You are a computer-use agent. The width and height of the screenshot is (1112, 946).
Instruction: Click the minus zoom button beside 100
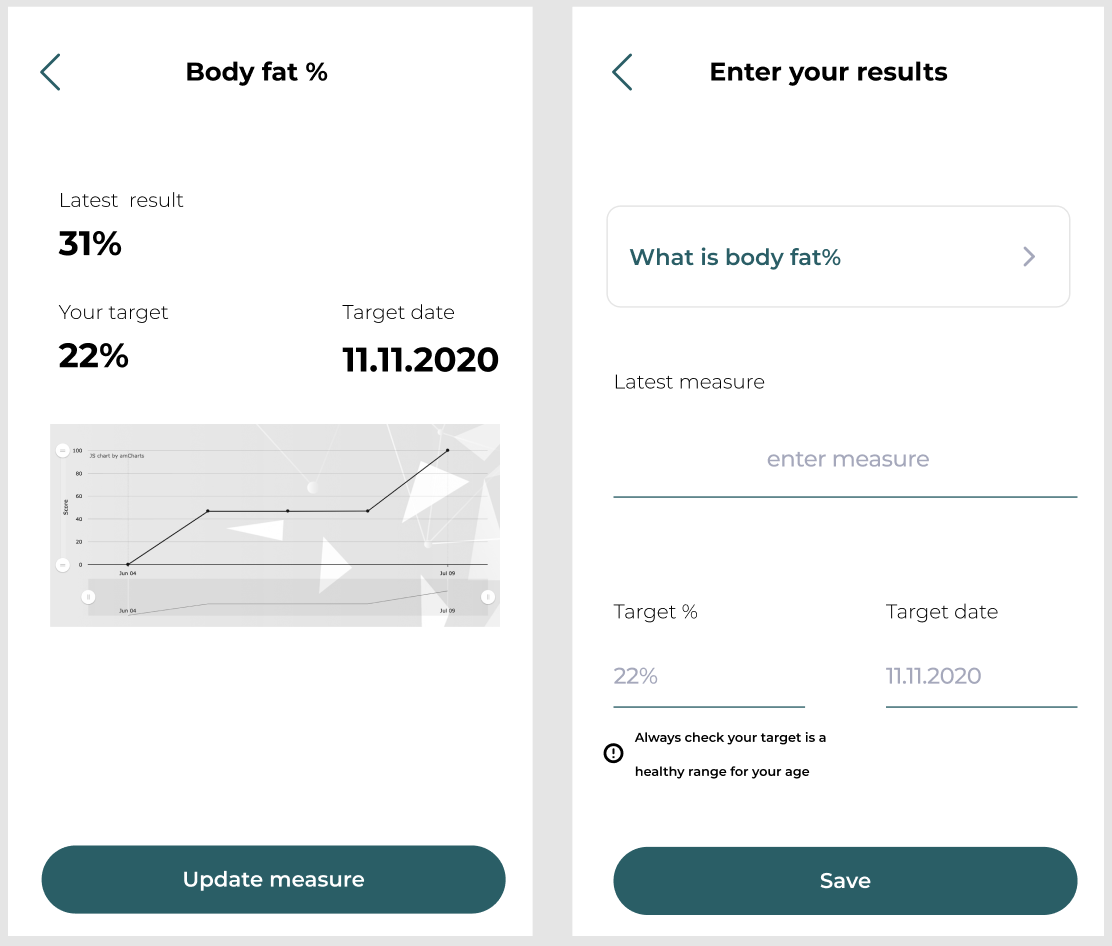coord(62,450)
